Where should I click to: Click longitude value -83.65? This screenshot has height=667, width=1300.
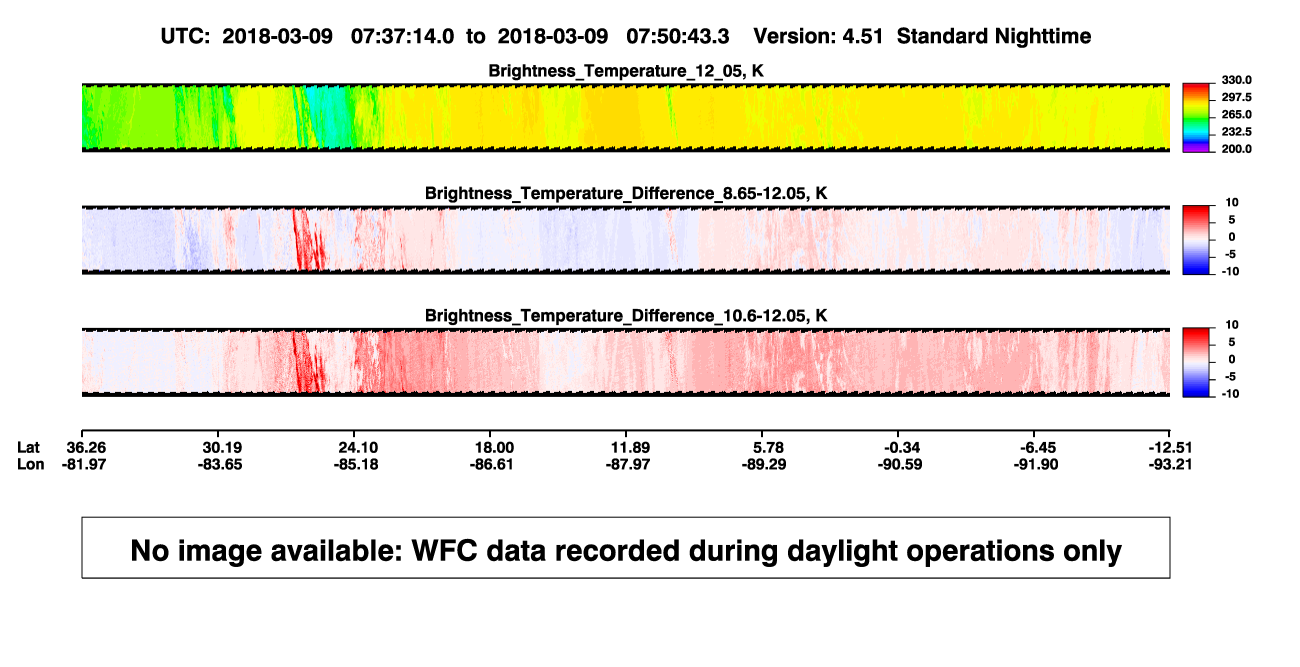tap(221, 464)
